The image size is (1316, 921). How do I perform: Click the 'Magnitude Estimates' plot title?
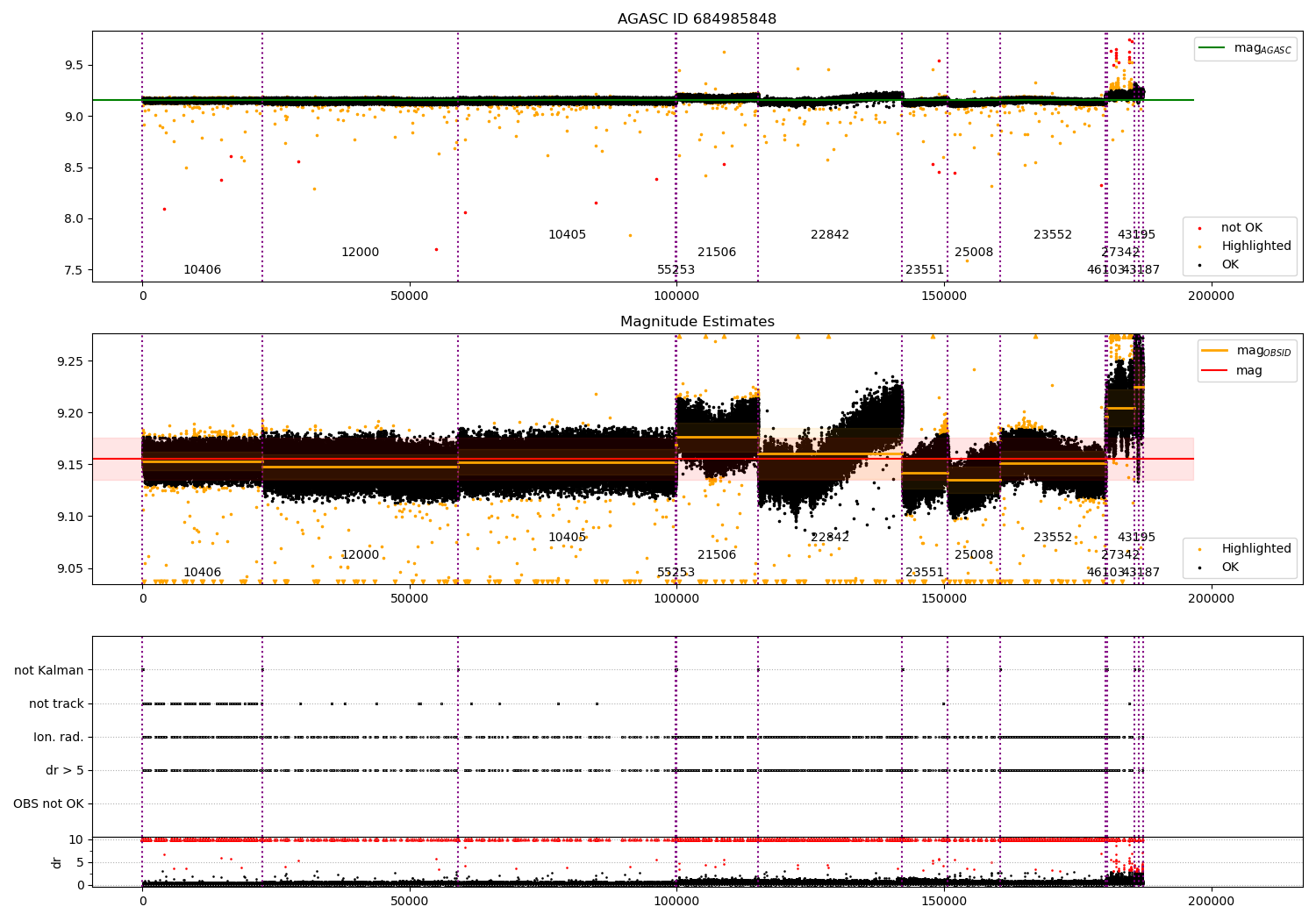pyautogui.click(x=697, y=322)
